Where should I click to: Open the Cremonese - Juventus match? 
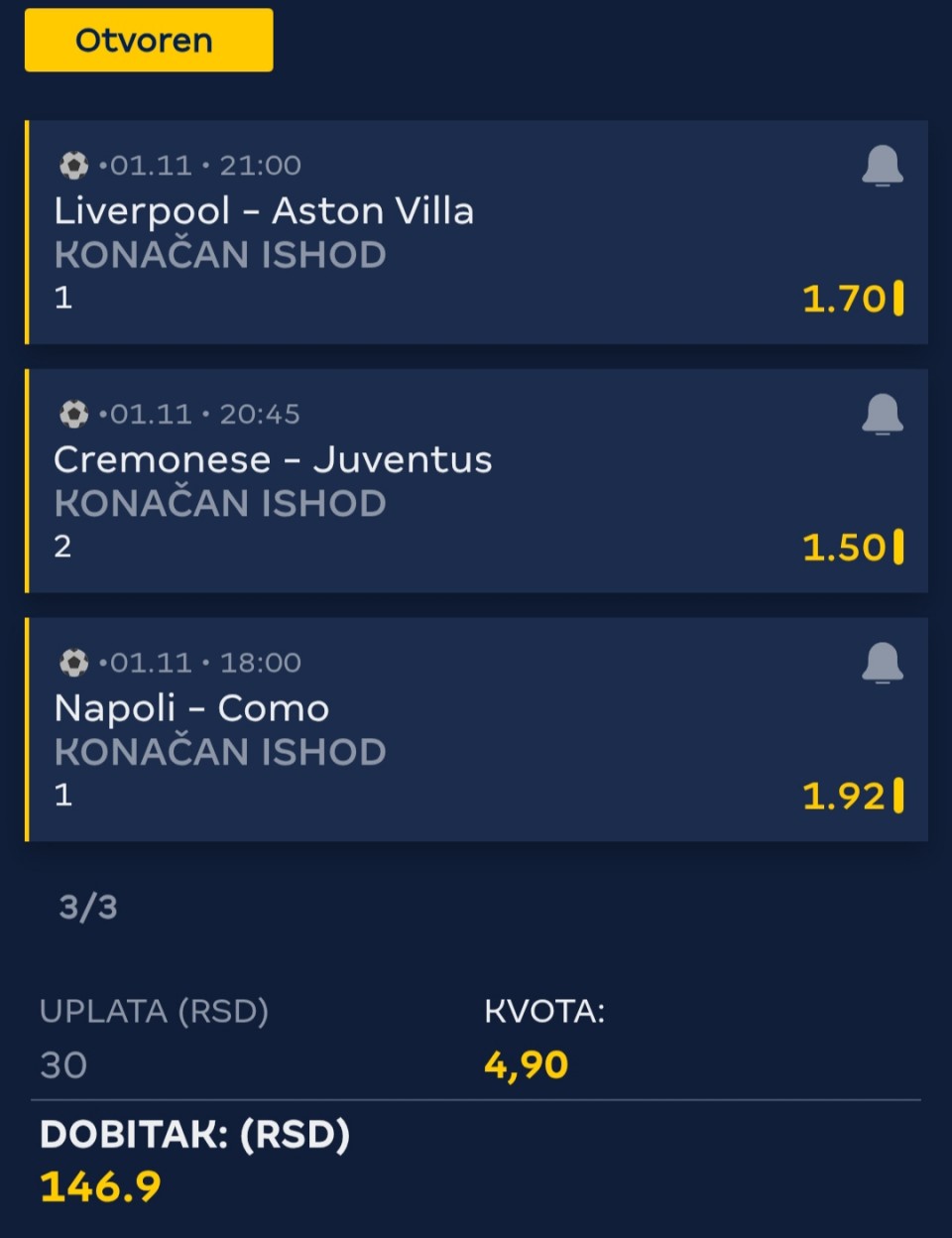coord(273,460)
